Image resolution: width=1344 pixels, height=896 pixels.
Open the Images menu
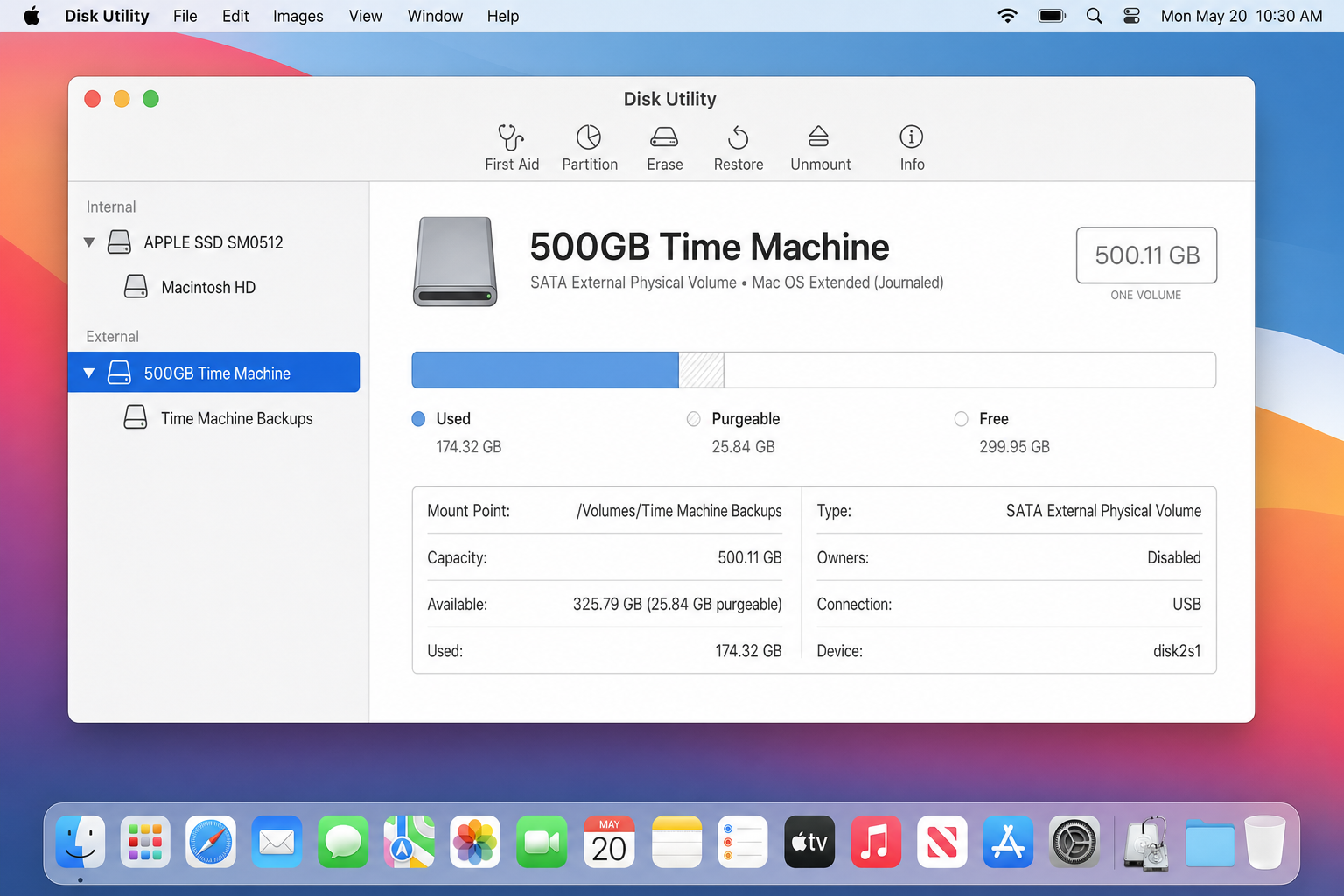(x=297, y=16)
